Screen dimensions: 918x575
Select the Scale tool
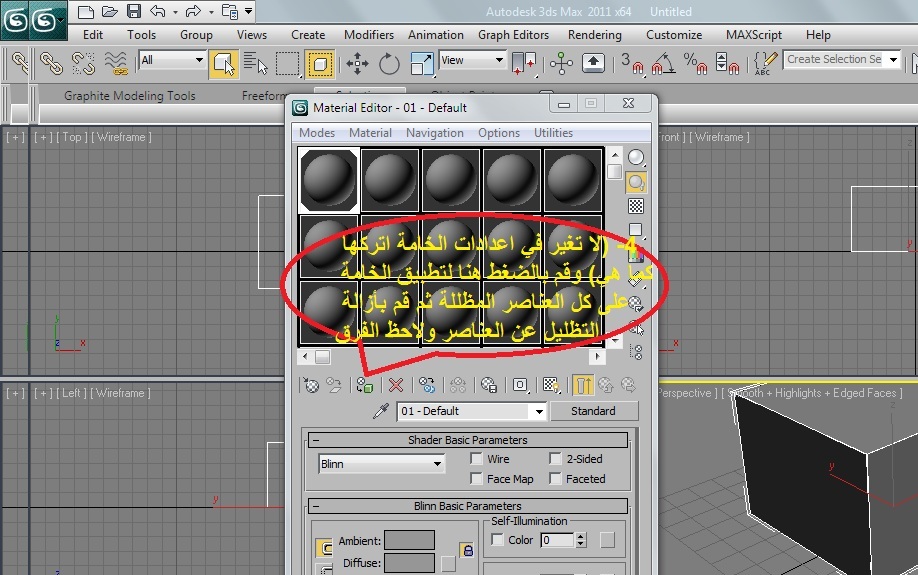click(x=422, y=63)
